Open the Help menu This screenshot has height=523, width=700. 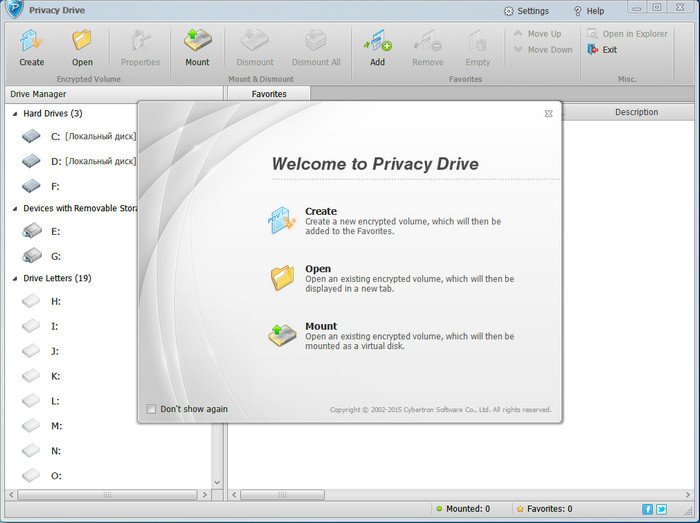point(588,11)
